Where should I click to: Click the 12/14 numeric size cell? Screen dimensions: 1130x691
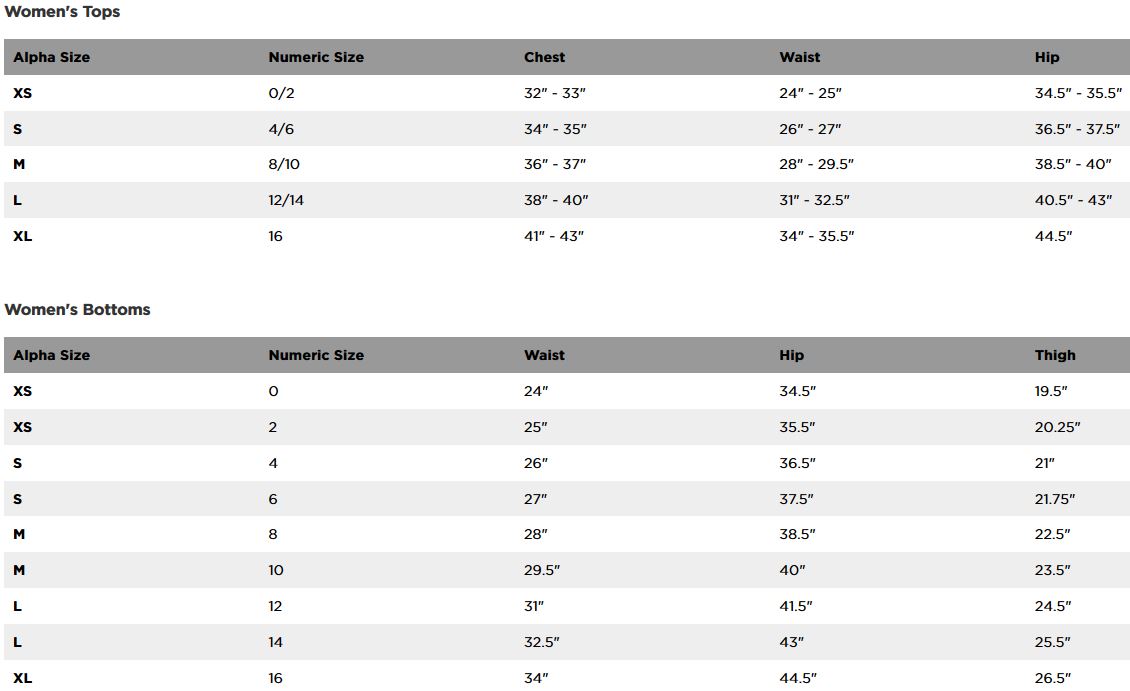click(286, 200)
